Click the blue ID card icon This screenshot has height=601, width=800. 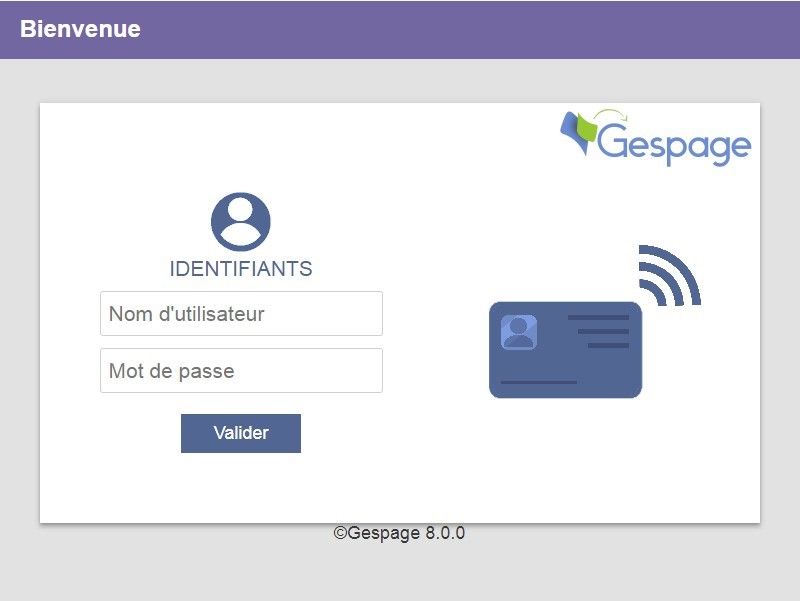tap(565, 350)
